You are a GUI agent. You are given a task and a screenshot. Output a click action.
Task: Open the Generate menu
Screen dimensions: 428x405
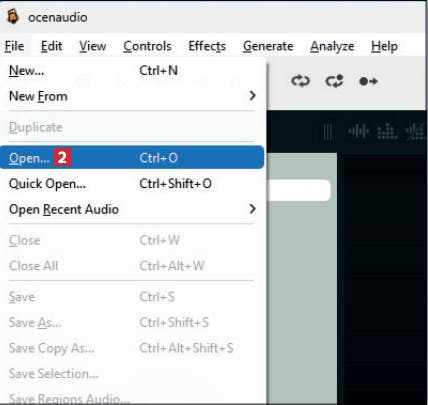[x=268, y=46]
